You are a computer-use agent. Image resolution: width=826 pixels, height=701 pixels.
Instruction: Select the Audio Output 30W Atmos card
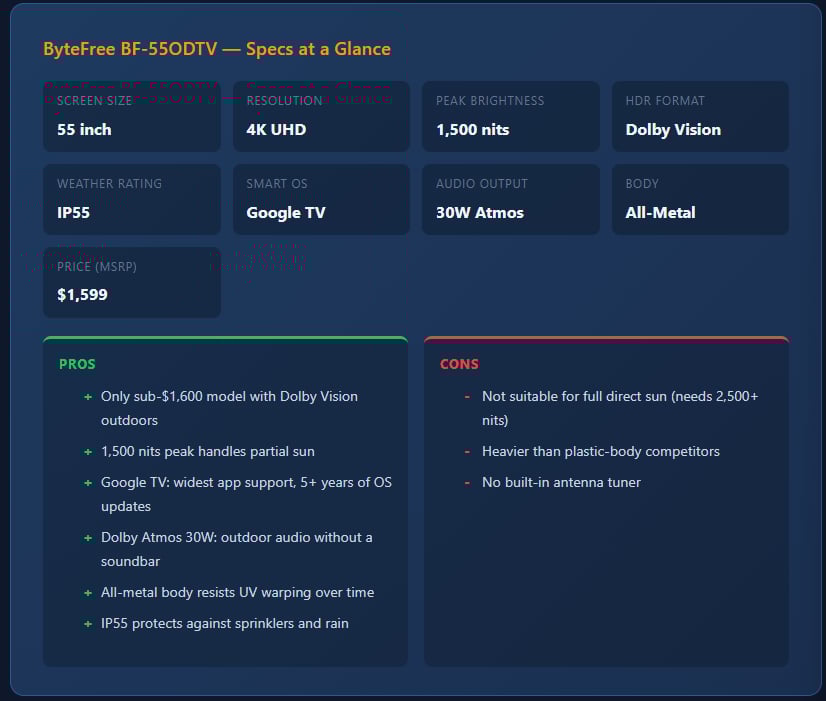pyautogui.click(x=510, y=200)
